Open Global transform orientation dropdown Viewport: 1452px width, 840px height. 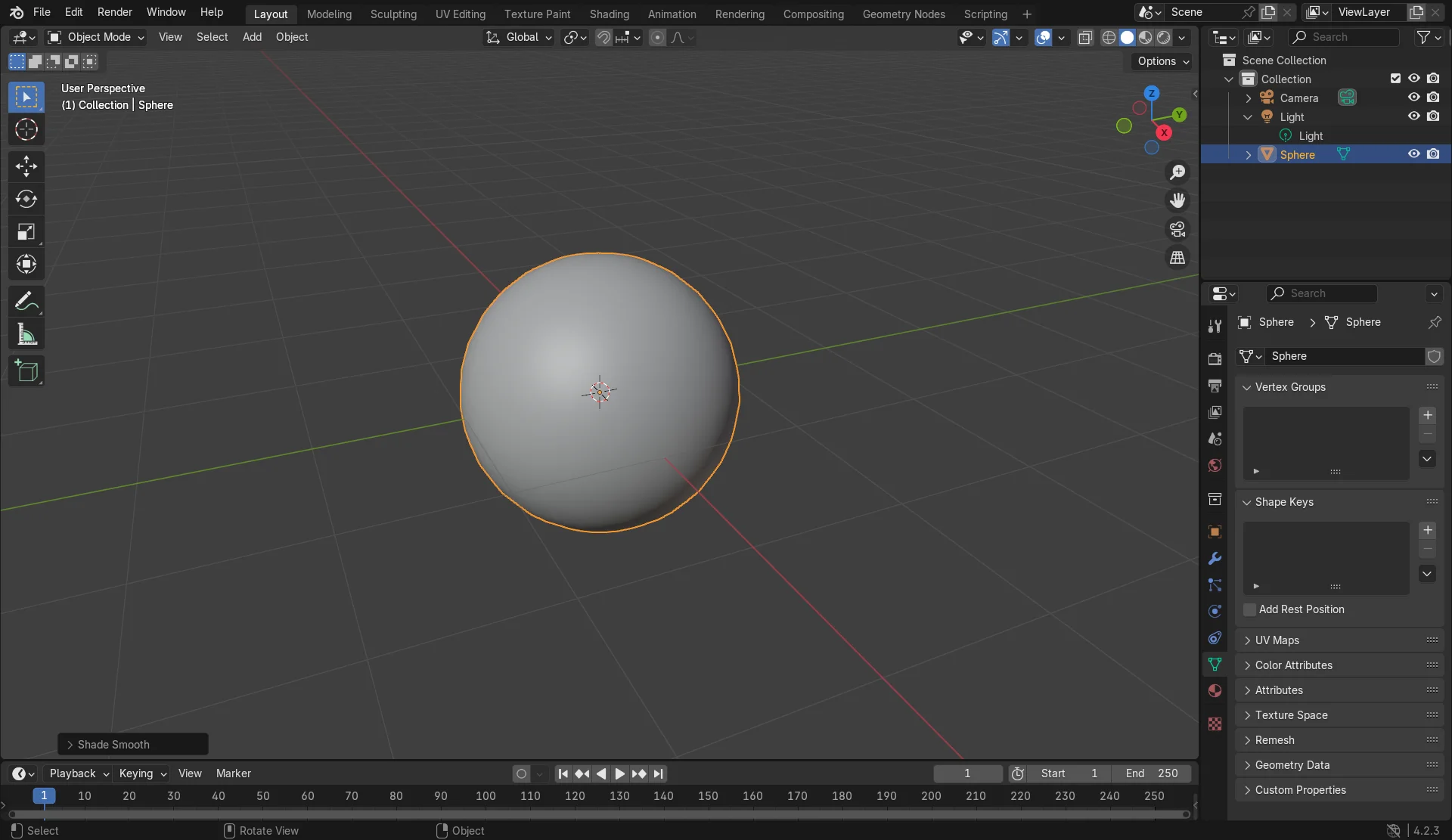point(519,37)
